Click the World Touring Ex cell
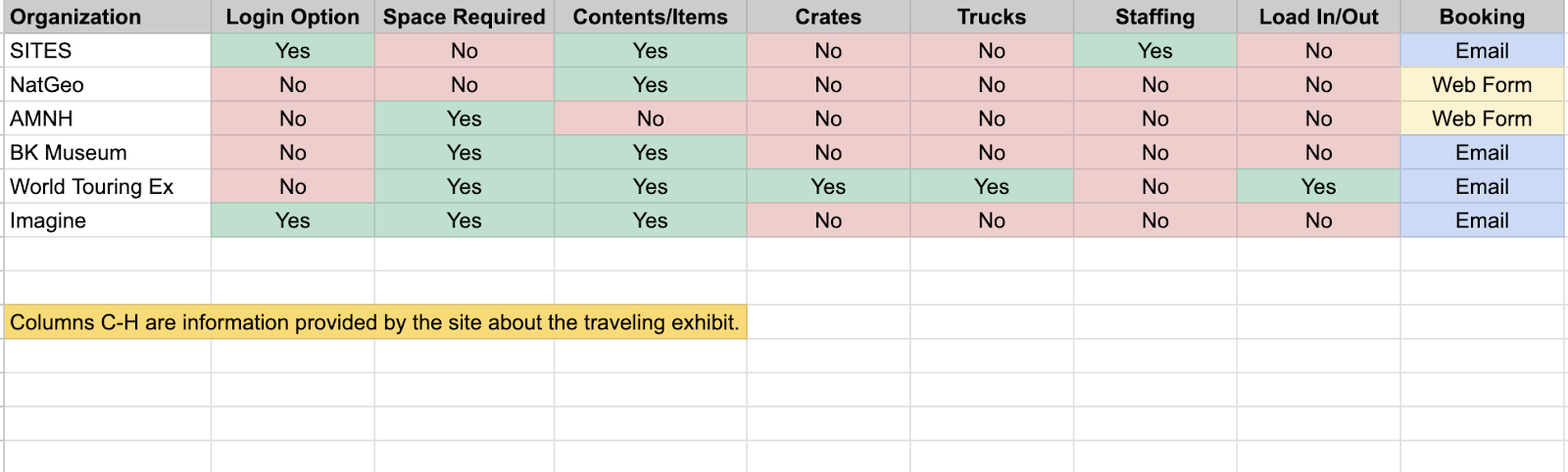This screenshot has height=472, width=1568. [108, 186]
